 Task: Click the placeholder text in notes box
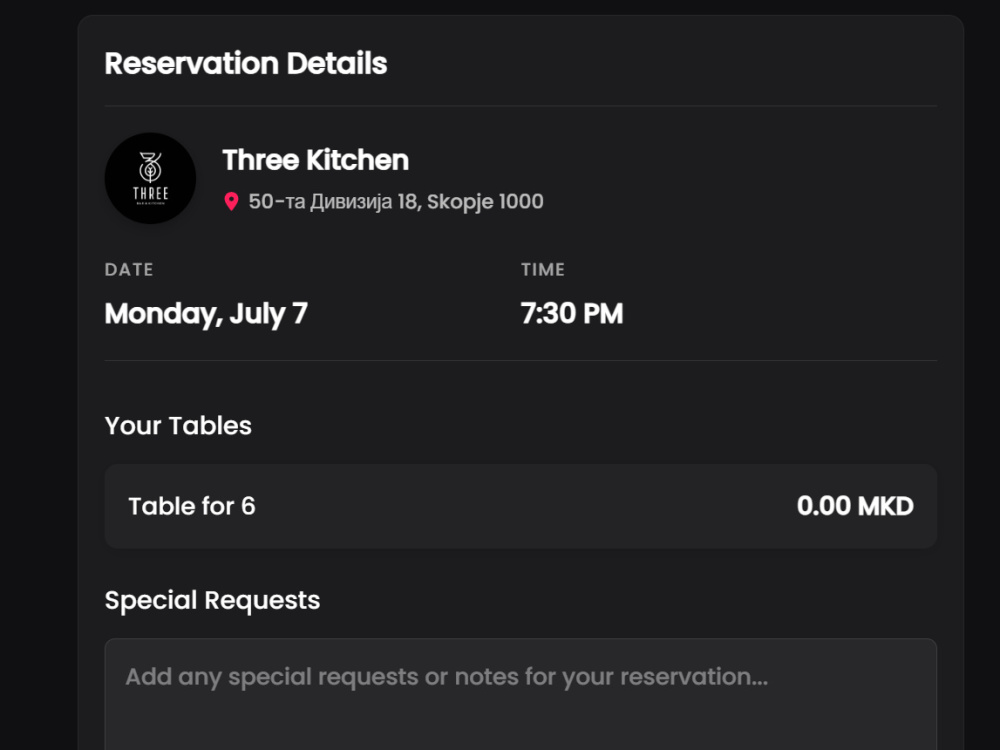(446, 677)
